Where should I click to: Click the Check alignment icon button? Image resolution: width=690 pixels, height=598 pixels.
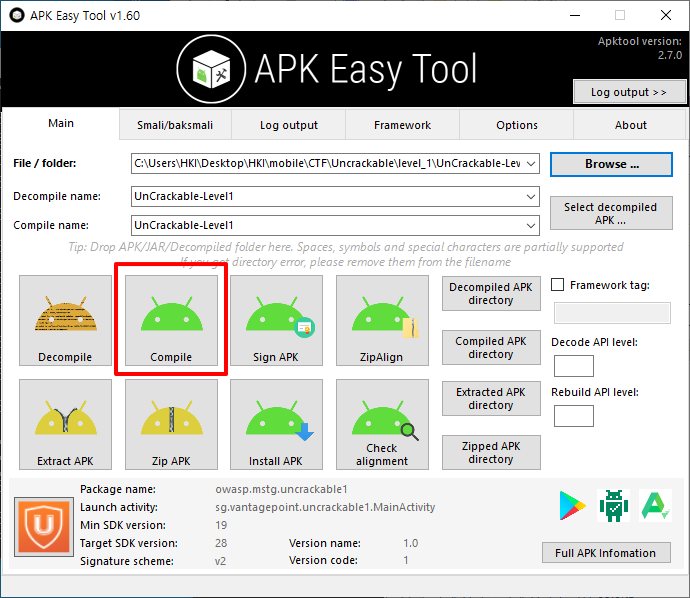click(382, 425)
